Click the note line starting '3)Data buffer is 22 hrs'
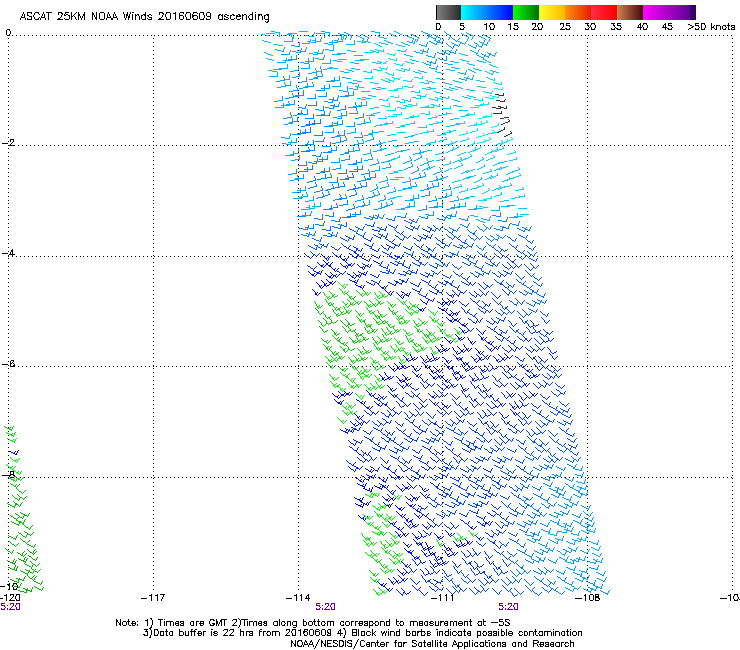Image resolution: width=740 pixels, height=650 pixels. click(362, 633)
